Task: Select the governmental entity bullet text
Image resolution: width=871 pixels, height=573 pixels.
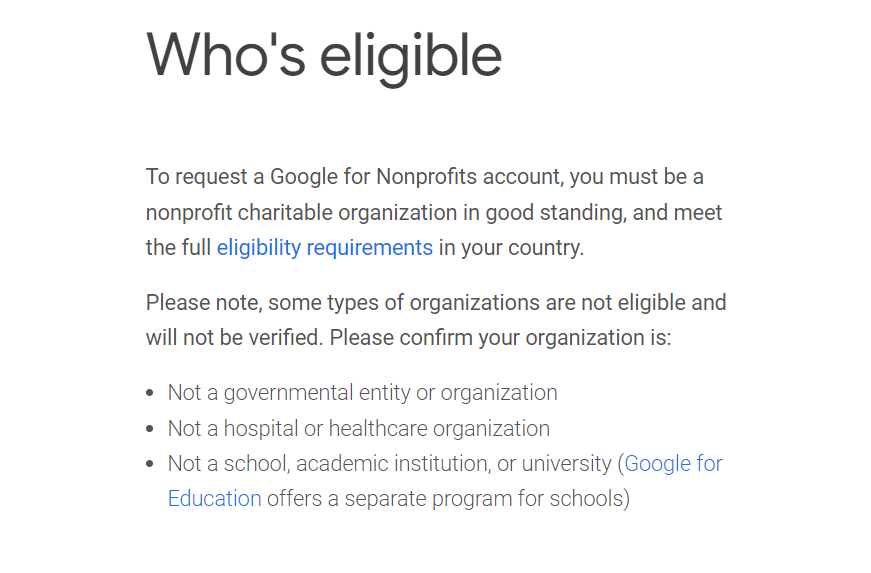Action: [362, 393]
